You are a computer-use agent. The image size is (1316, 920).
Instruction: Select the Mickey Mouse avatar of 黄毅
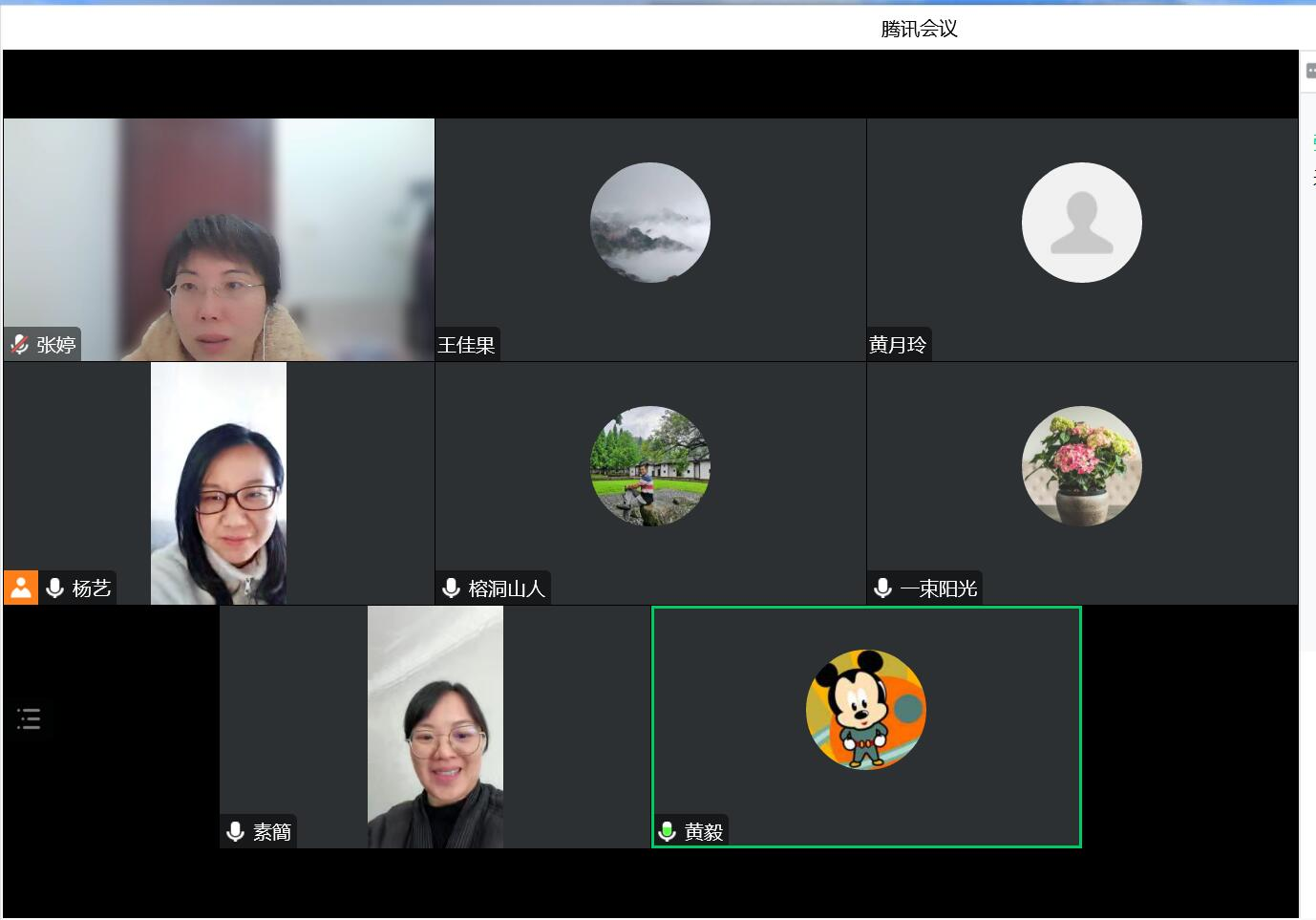tap(866, 710)
